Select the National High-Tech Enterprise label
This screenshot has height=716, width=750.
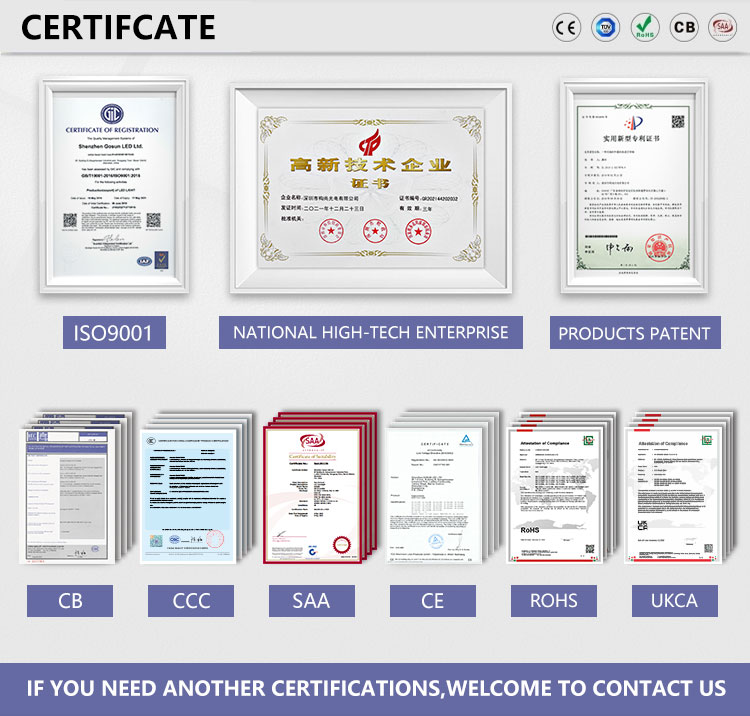(371, 332)
